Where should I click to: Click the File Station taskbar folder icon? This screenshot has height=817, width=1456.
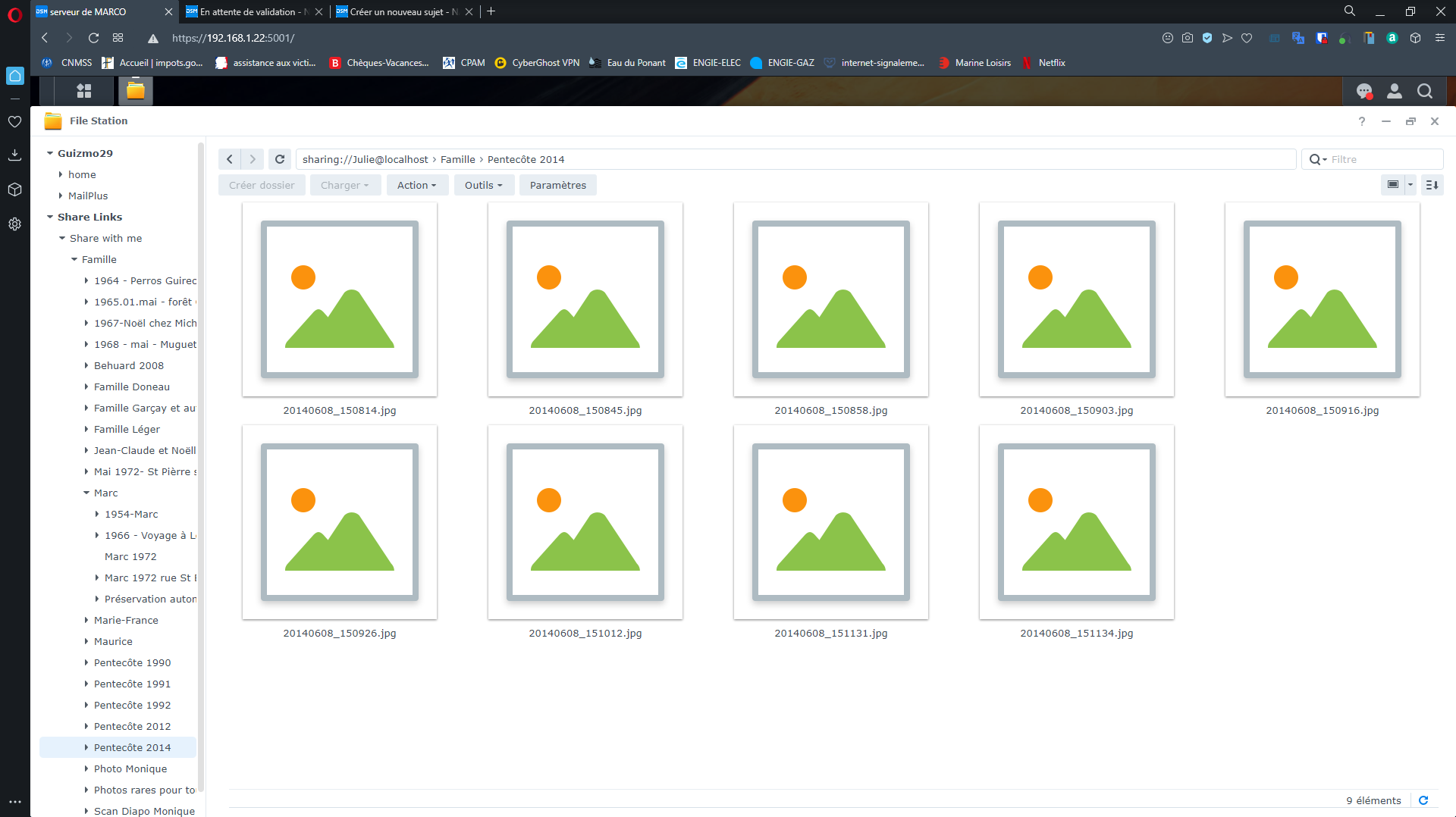[x=136, y=91]
